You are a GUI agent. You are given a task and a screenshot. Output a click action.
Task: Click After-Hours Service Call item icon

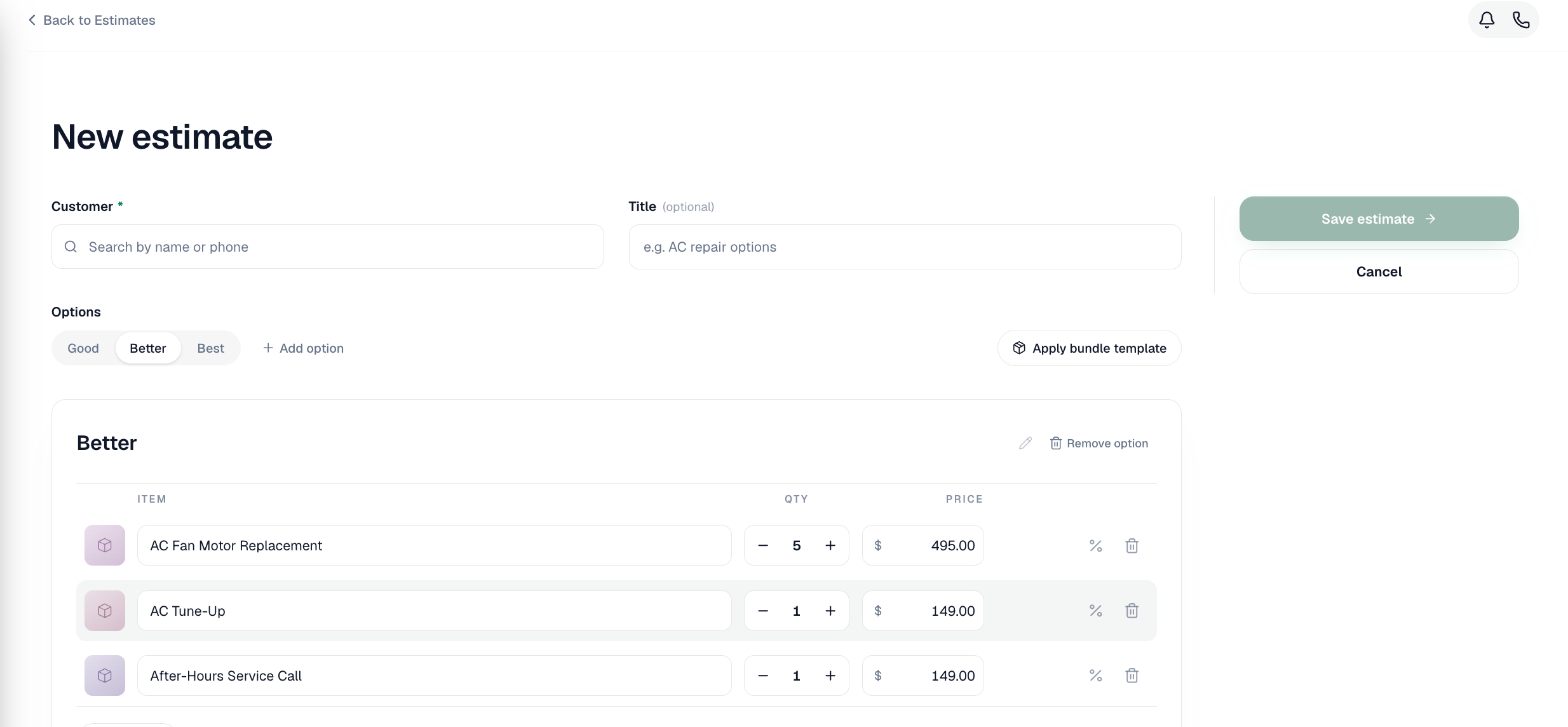click(105, 676)
